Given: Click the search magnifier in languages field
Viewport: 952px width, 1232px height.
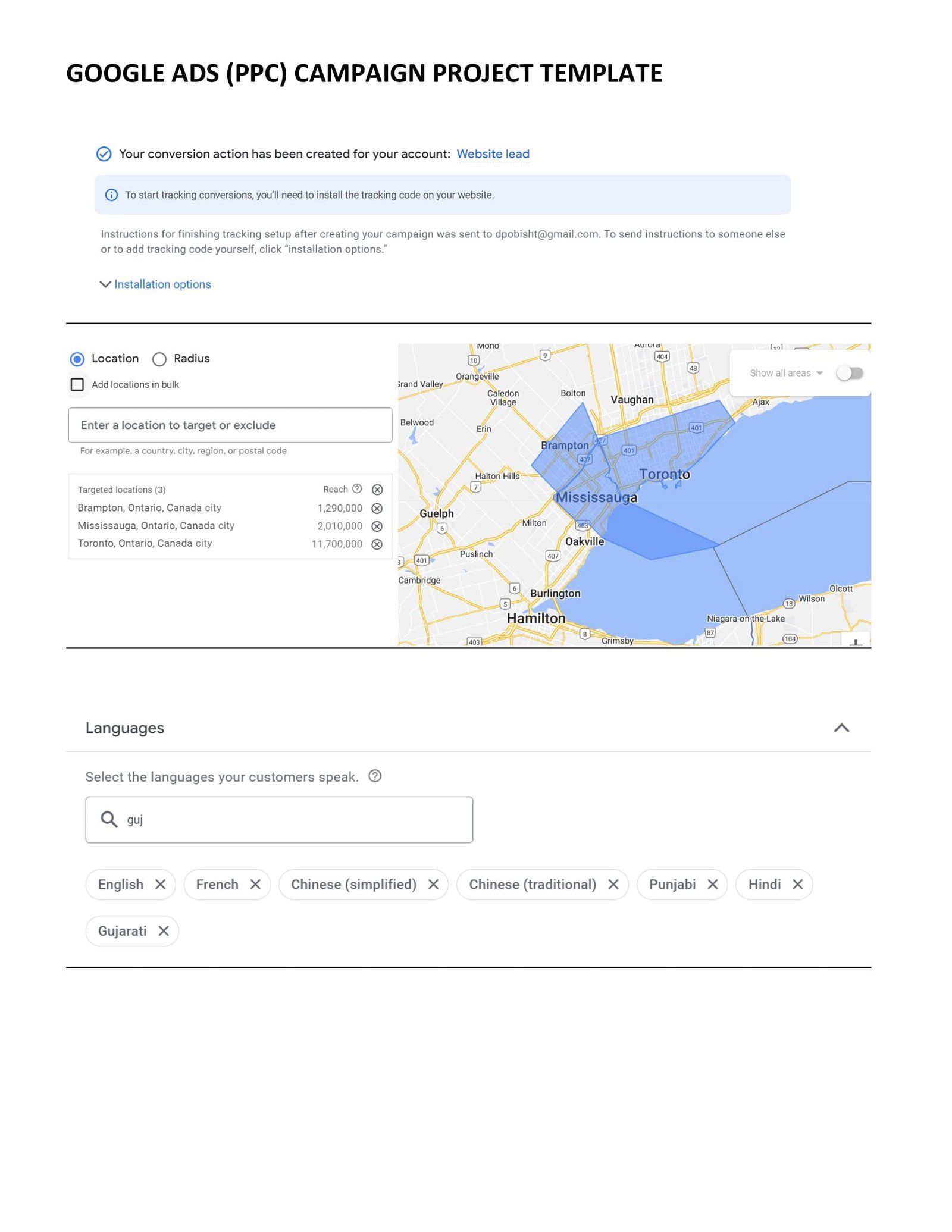Looking at the screenshot, I should [109, 819].
